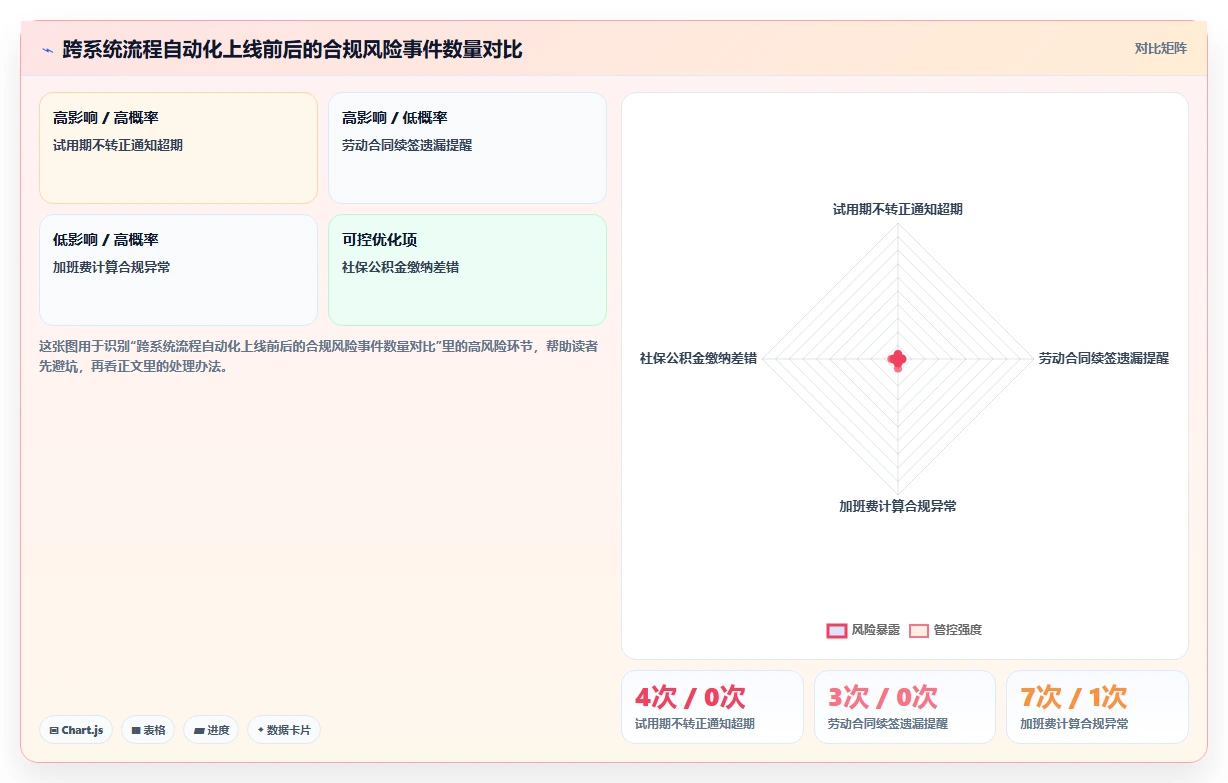Select the 低影响 / 高概率 card
The image size is (1228, 783).
[178, 270]
